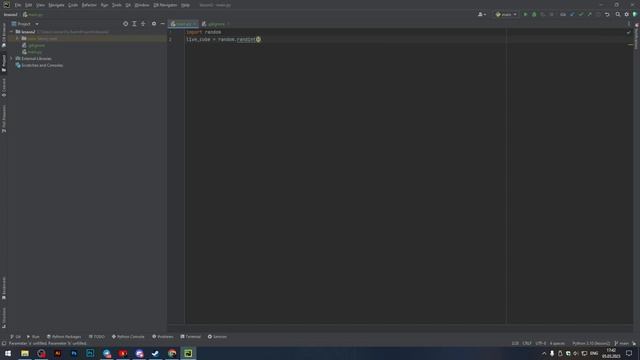The image size is (640, 360).
Task: Switch to the main.py editor tab
Action: click(183, 24)
